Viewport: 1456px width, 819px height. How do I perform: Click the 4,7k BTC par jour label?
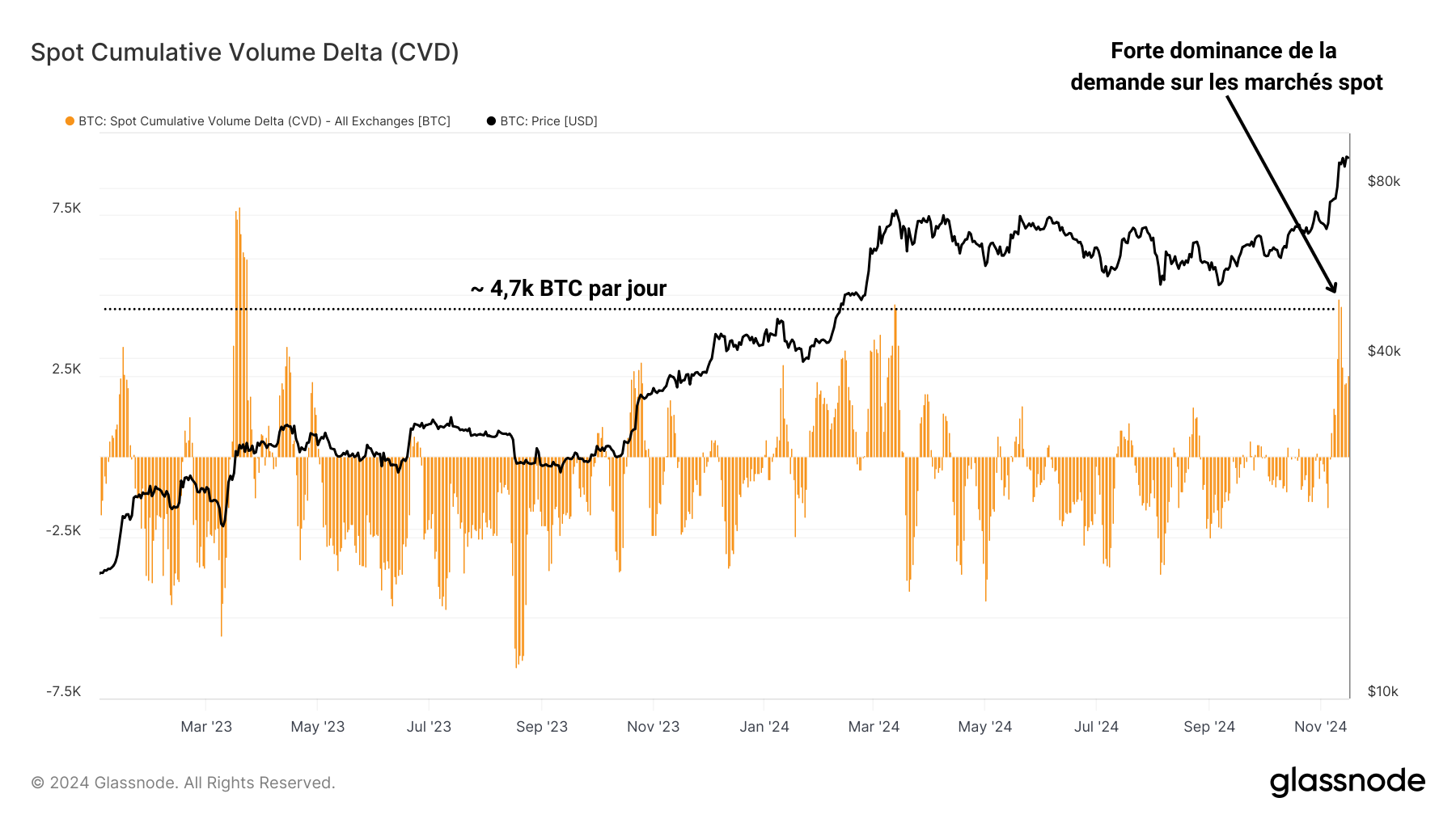[569, 289]
